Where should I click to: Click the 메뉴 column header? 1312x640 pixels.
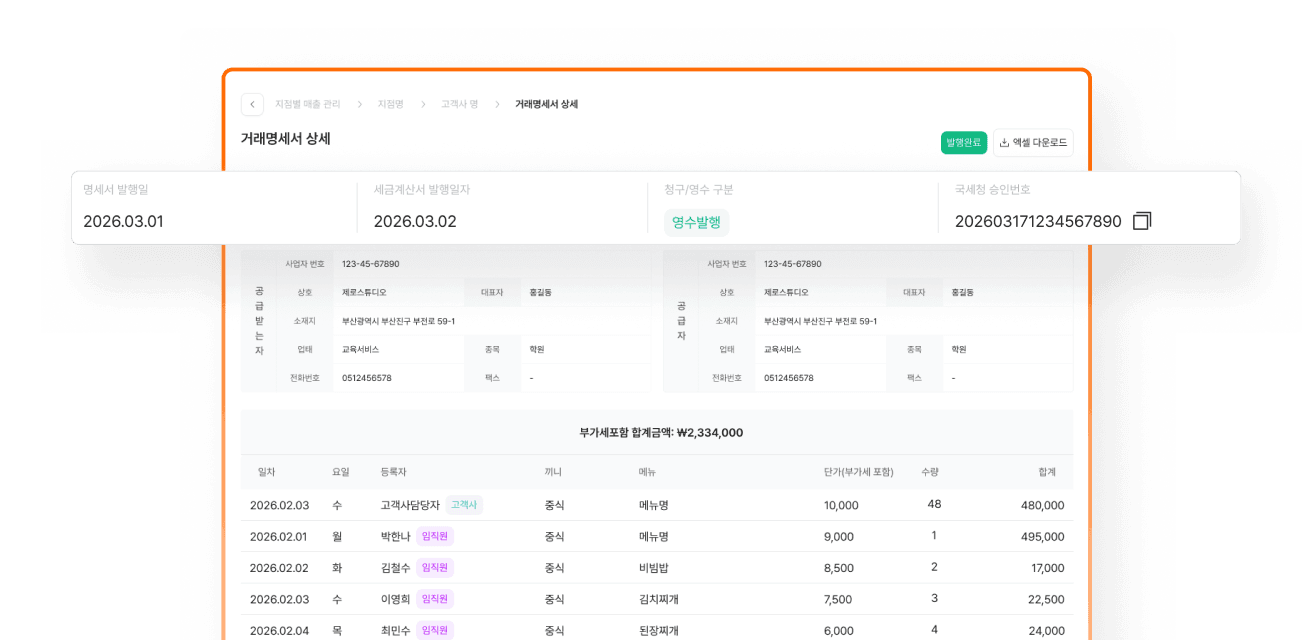[647, 472]
